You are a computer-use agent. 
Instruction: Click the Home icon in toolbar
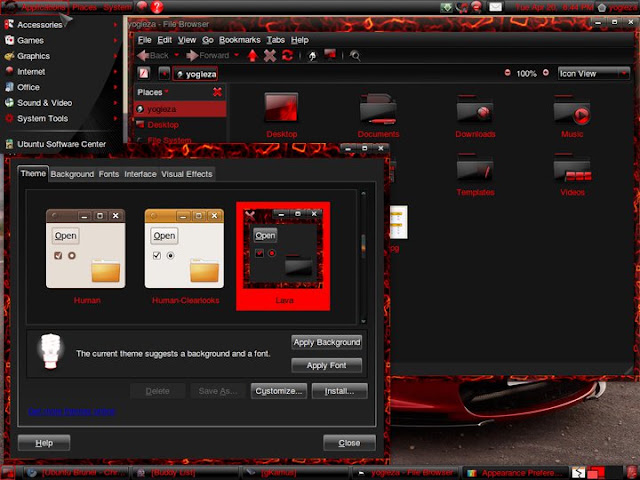(x=312, y=56)
